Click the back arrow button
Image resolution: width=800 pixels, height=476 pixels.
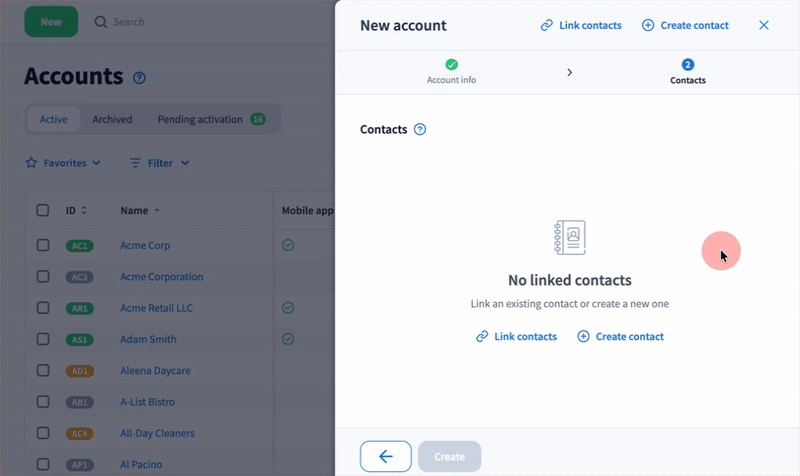click(385, 456)
